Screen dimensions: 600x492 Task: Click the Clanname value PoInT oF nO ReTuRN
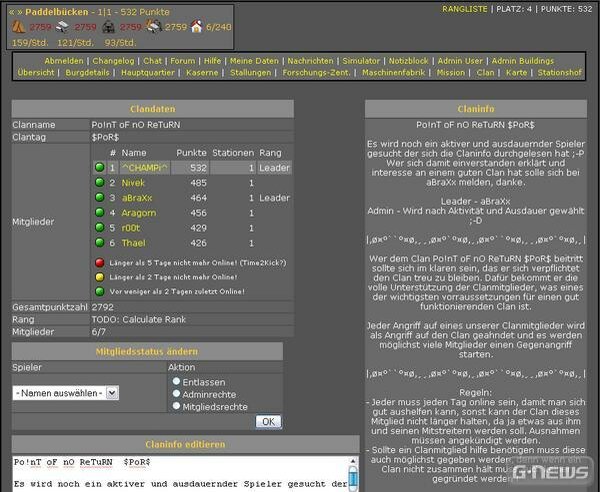[136, 125]
